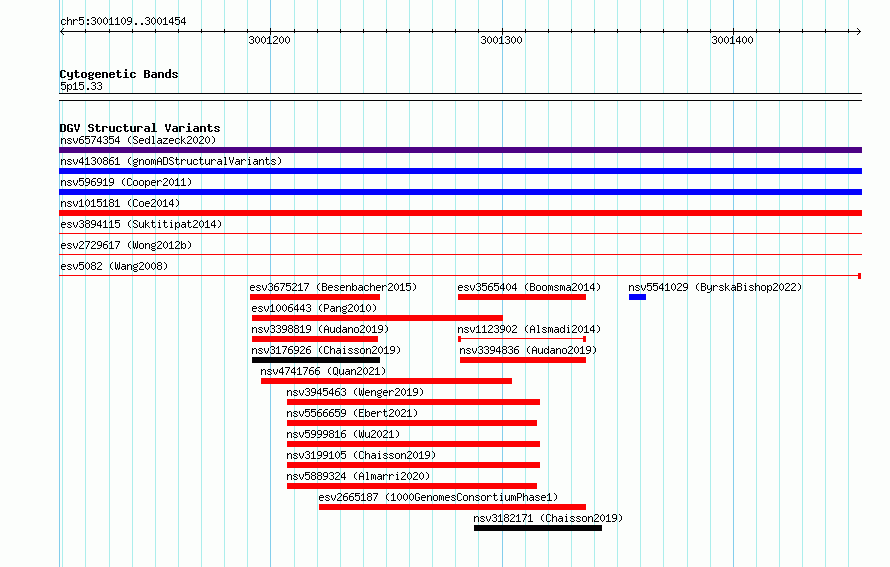Open nsv5999816 (Wu2021) label
890x567 pixels.
(x=343, y=434)
